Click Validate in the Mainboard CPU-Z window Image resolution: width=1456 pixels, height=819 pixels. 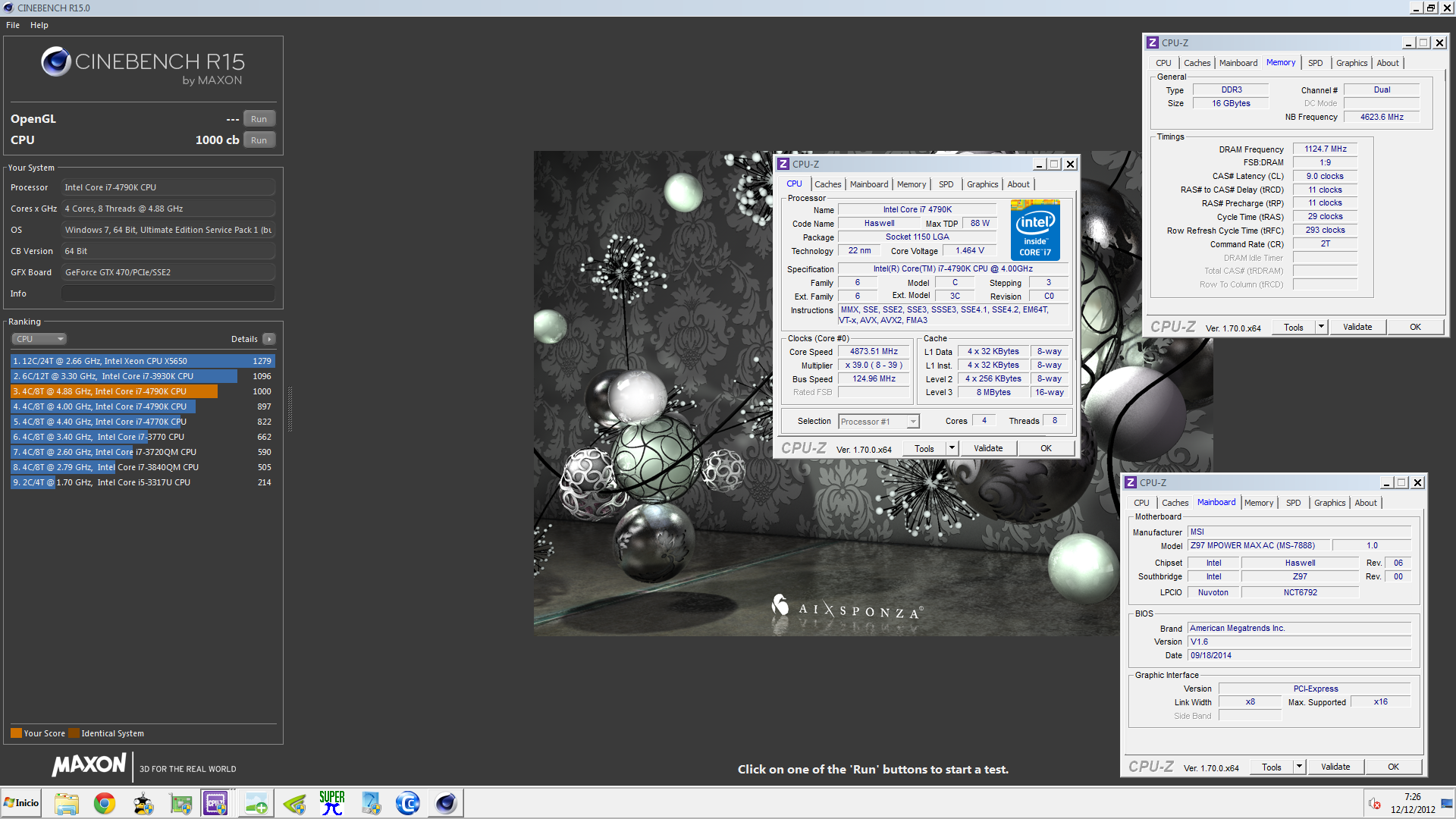point(1335,767)
